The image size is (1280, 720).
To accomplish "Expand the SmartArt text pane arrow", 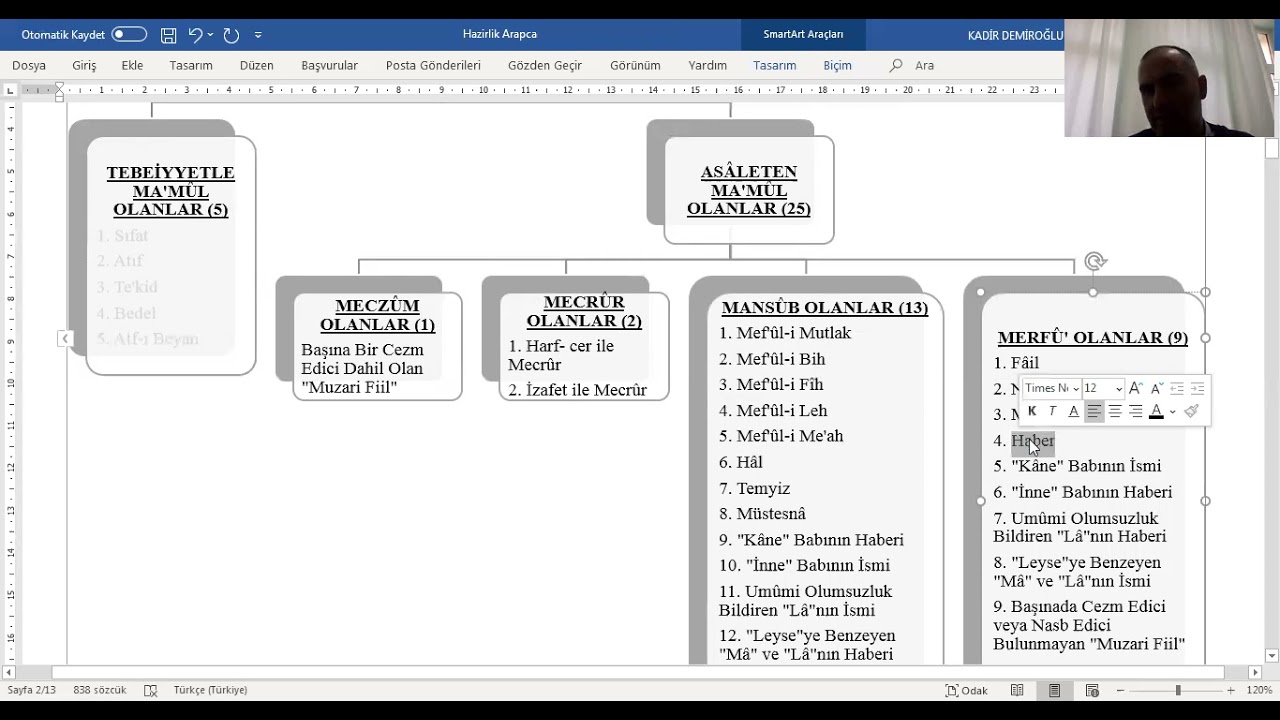I will coord(65,339).
